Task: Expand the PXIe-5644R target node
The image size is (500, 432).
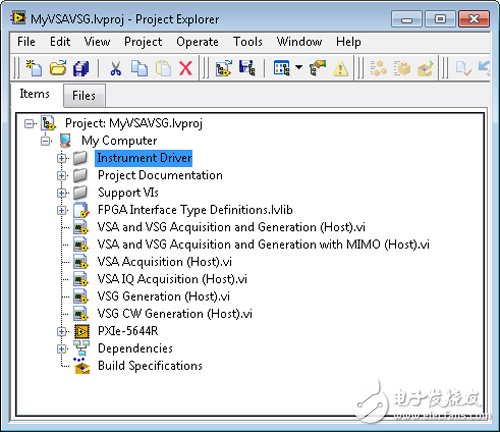Action: pos(61,331)
